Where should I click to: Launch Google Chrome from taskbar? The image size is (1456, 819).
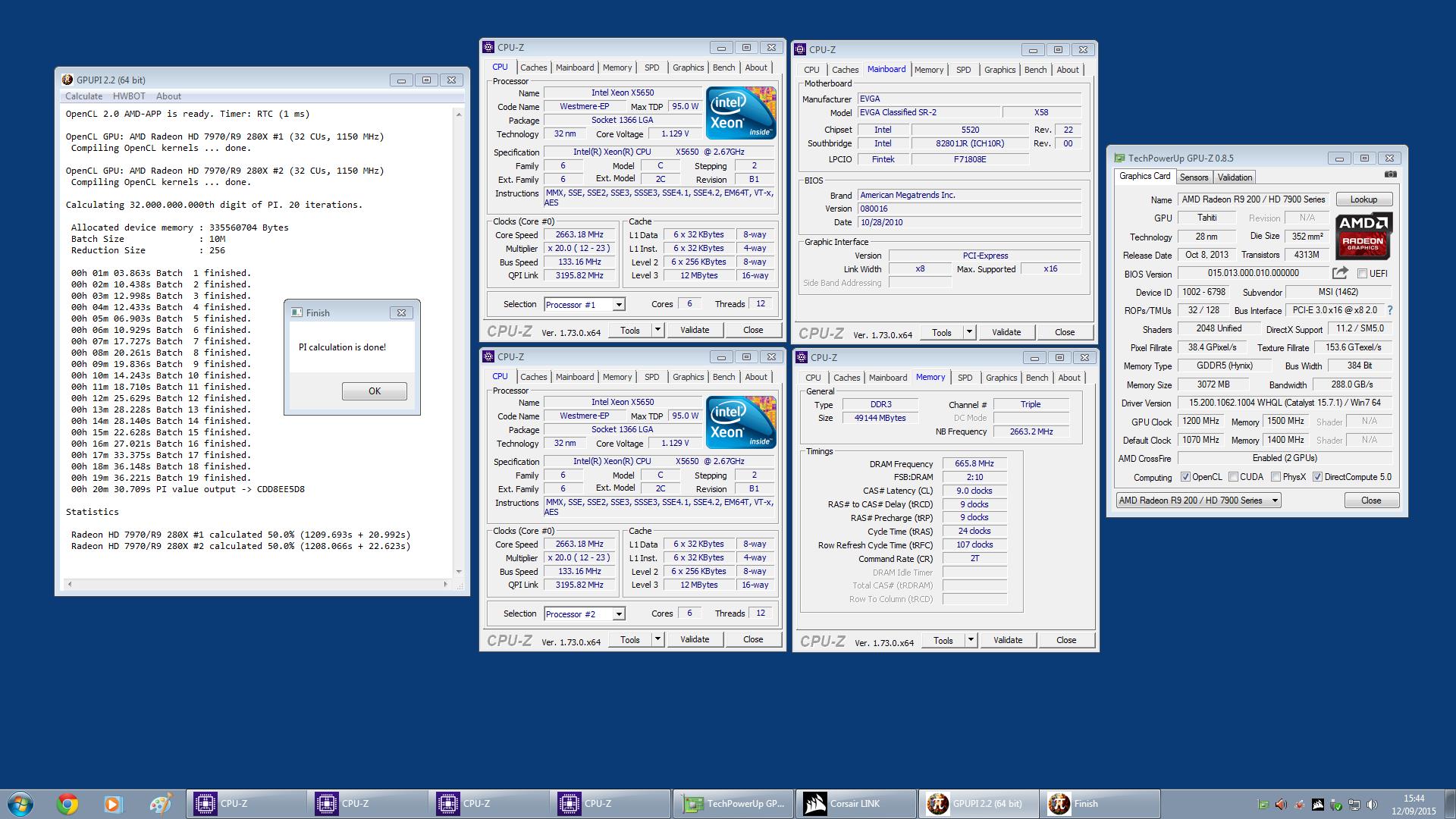click(x=67, y=804)
